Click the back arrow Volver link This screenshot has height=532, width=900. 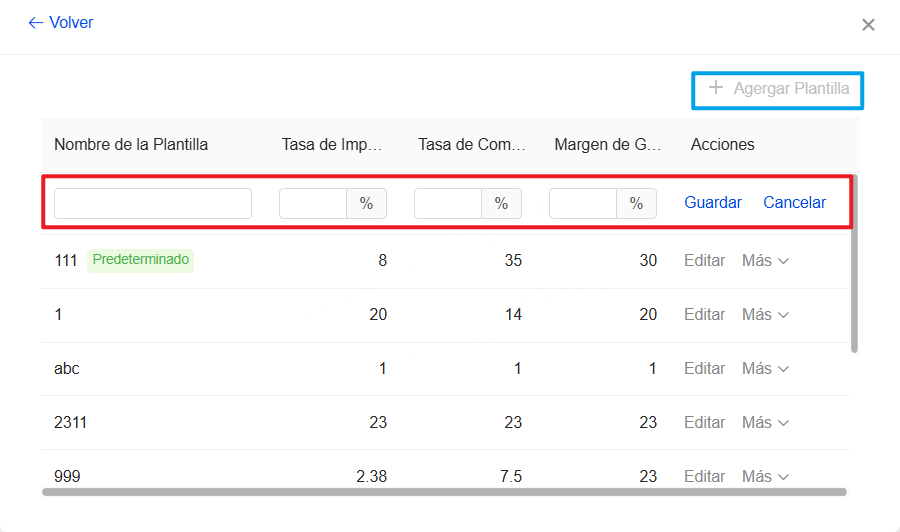pyautogui.click(x=61, y=23)
